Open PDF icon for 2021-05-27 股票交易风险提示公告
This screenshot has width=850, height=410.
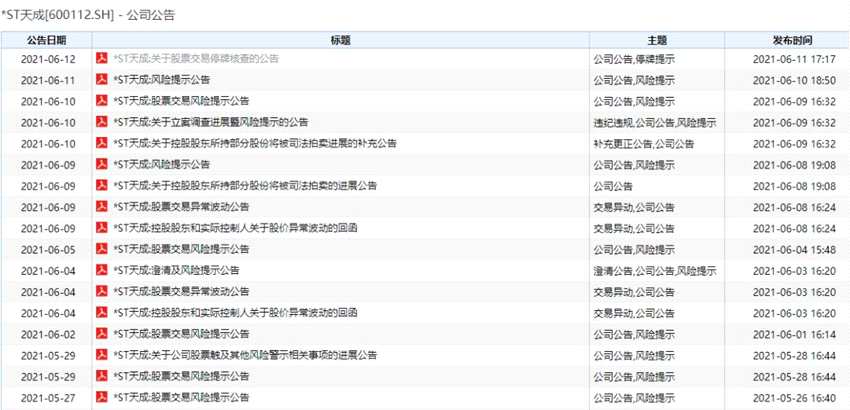[102, 397]
